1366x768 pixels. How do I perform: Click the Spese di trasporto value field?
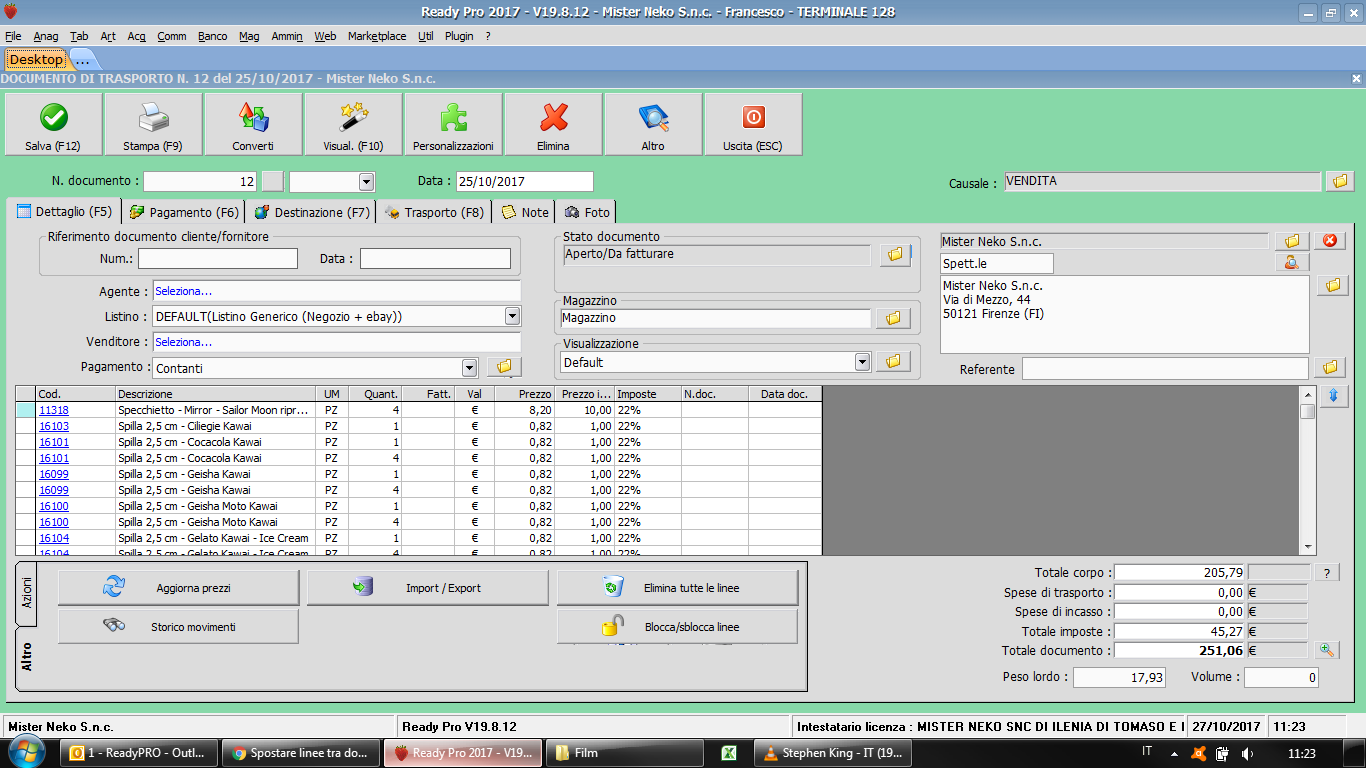1181,592
